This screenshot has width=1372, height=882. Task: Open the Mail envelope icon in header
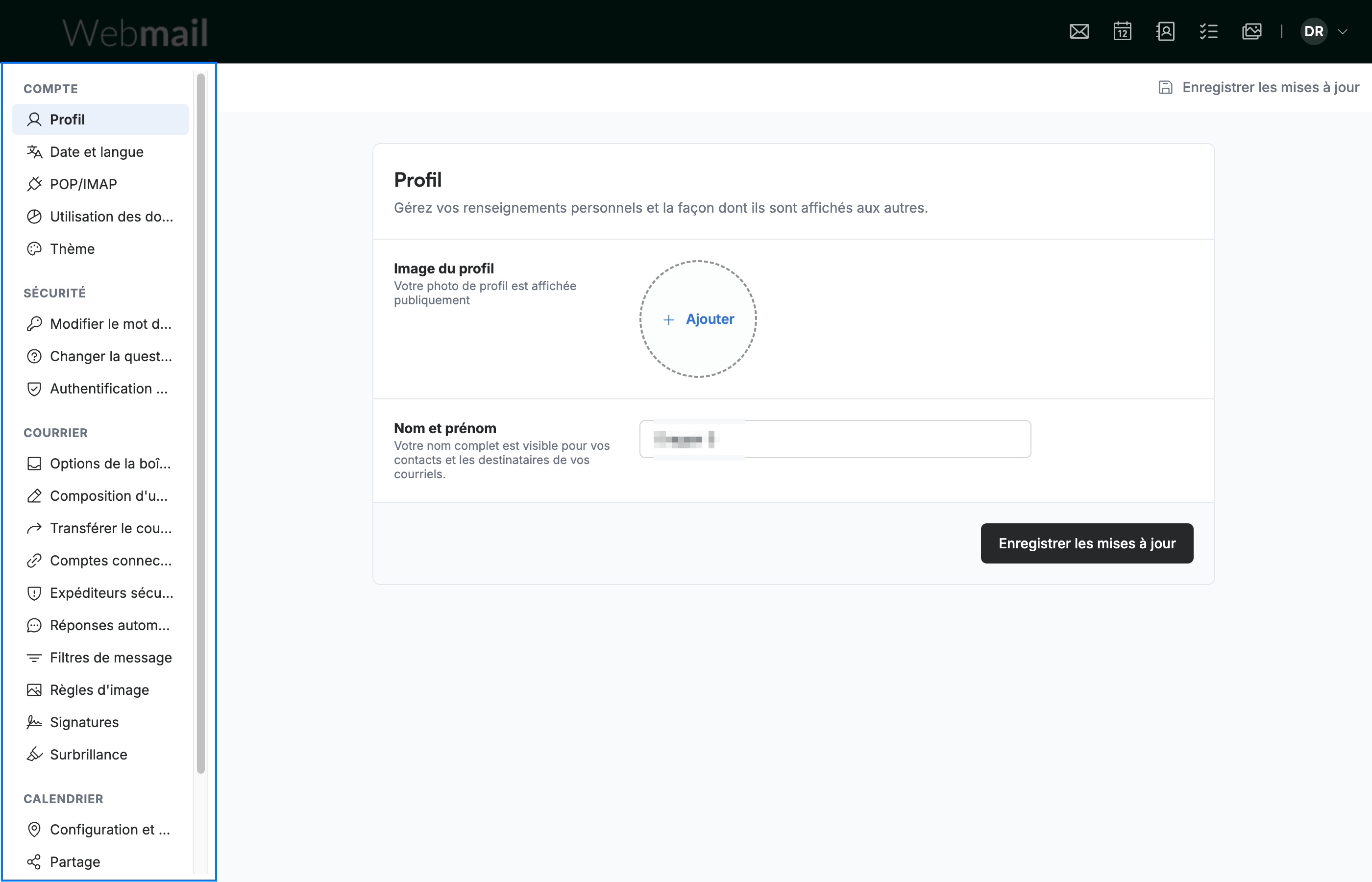point(1079,31)
